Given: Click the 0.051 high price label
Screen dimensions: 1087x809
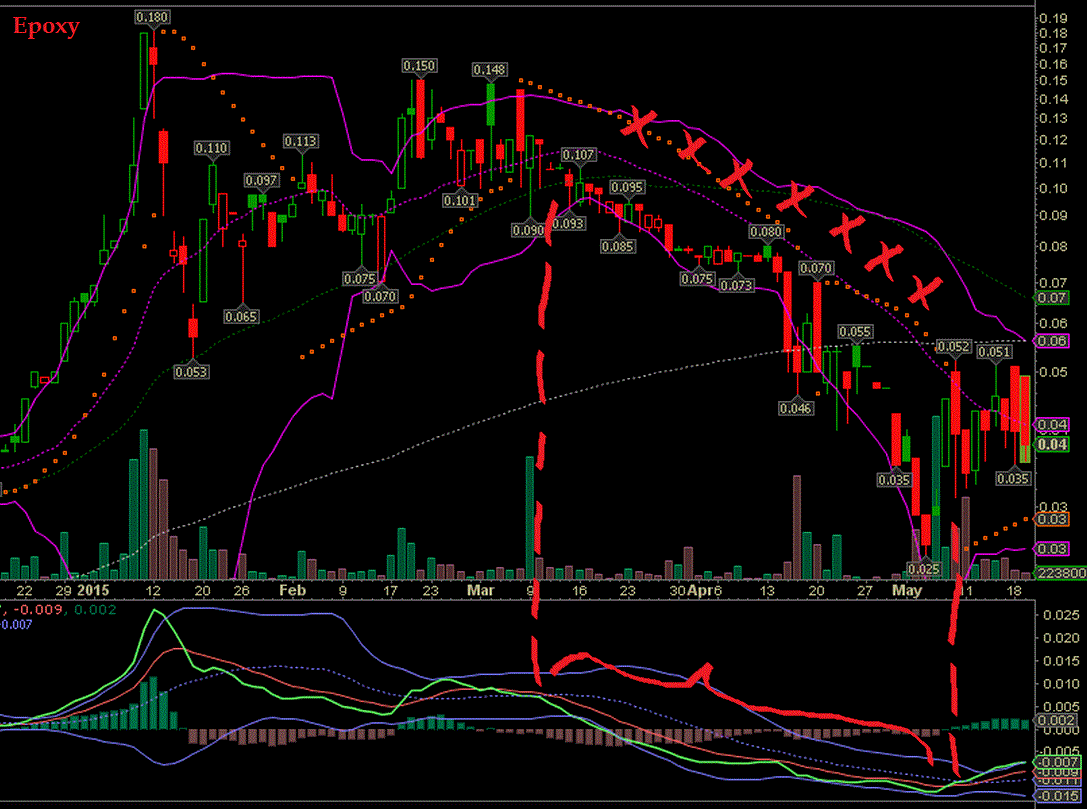Looking at the screenshot, I should [x=994, y=352].
